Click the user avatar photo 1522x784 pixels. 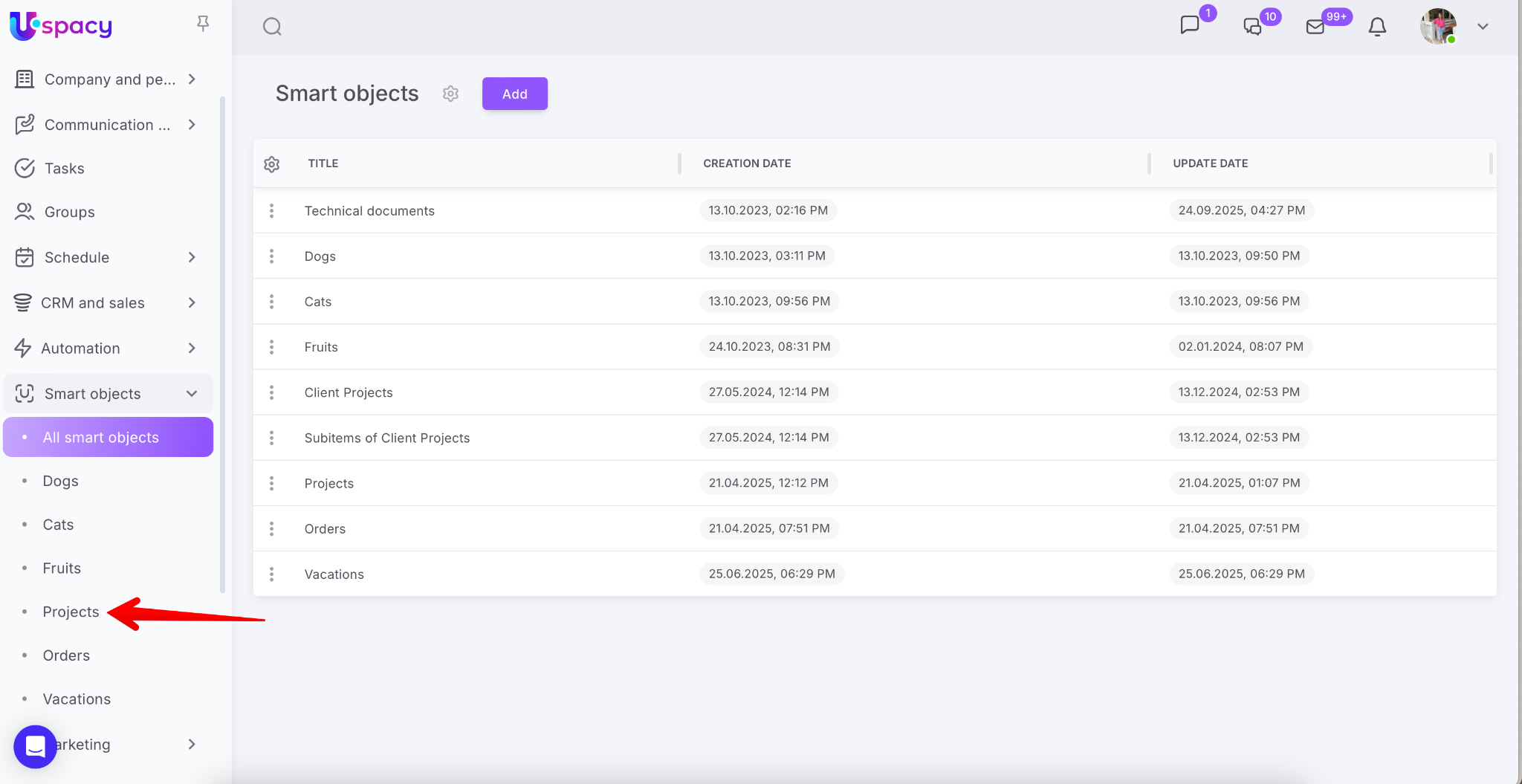(x=1438, y=27)
